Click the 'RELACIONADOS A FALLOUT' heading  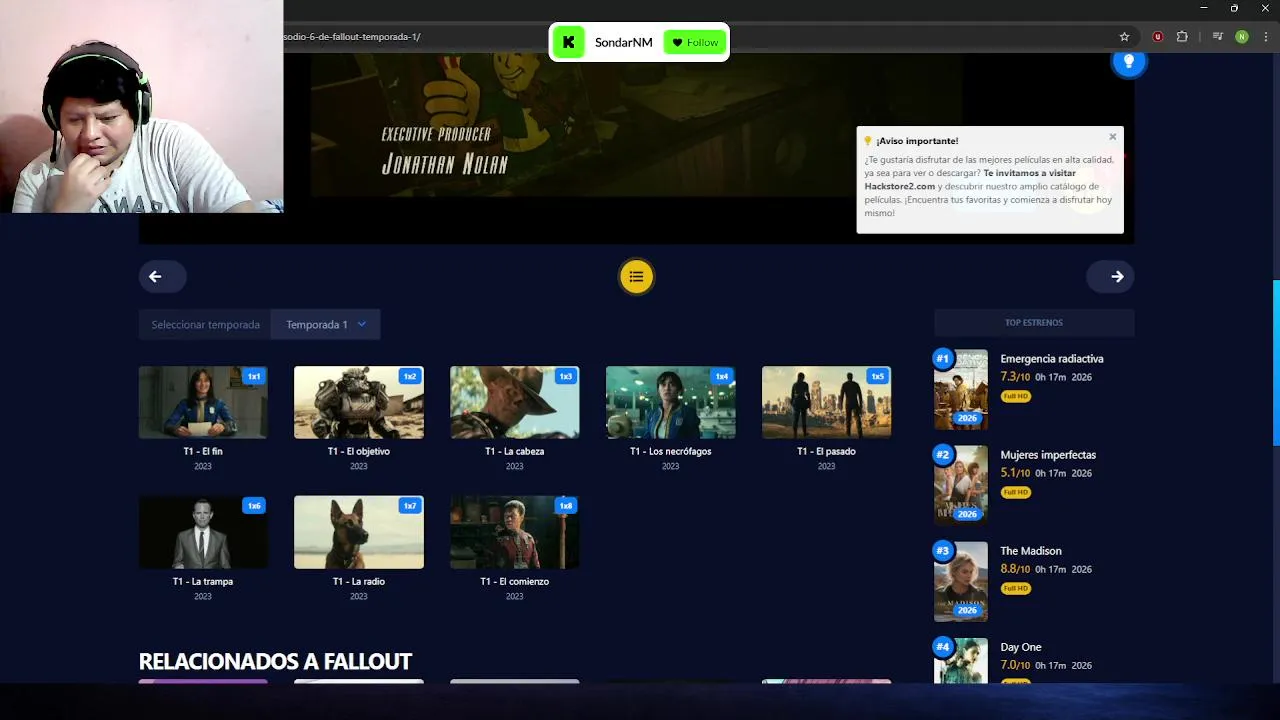[275, 662]
